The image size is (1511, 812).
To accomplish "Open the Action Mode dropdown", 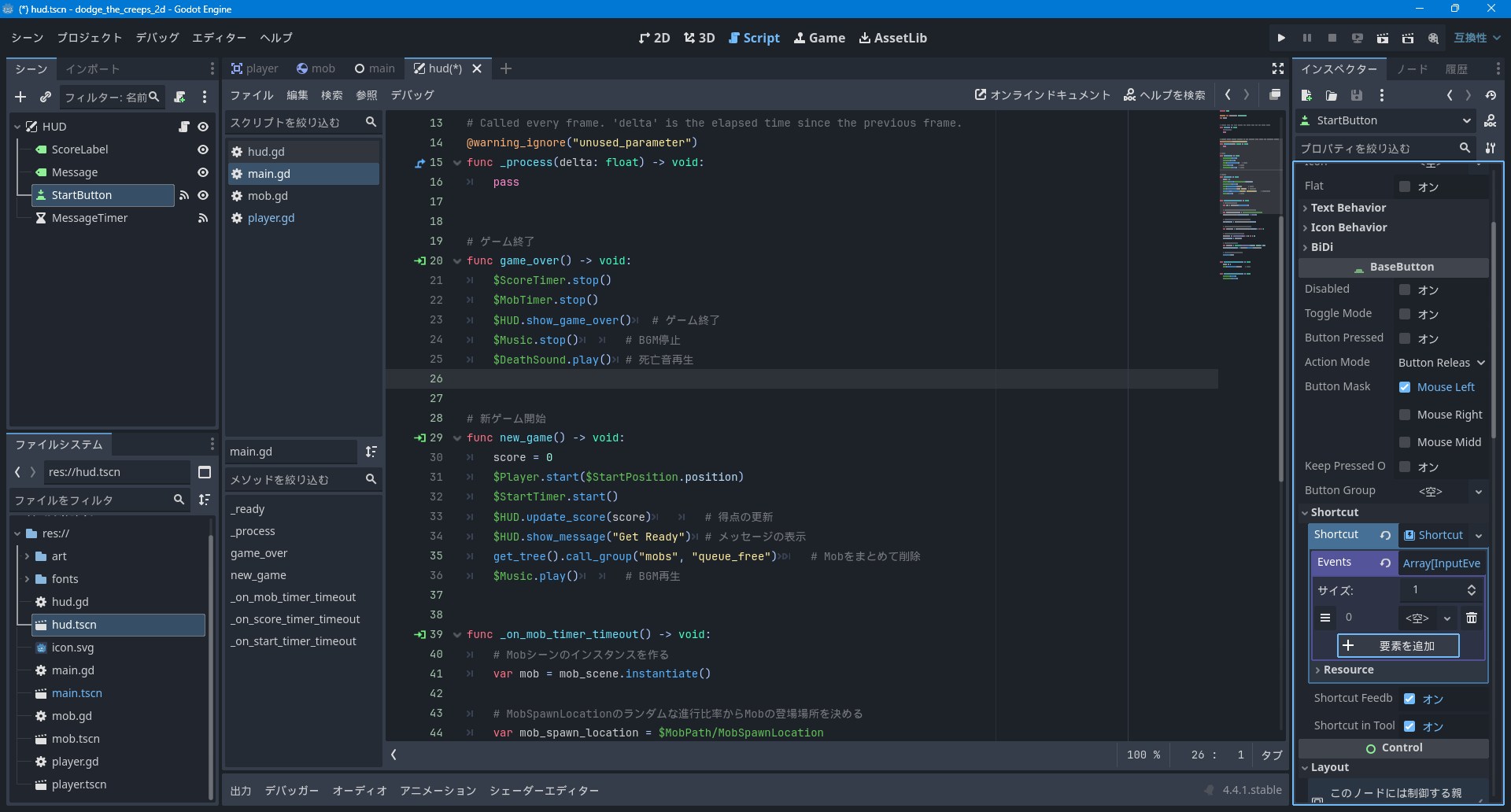I will point(1441,363).
